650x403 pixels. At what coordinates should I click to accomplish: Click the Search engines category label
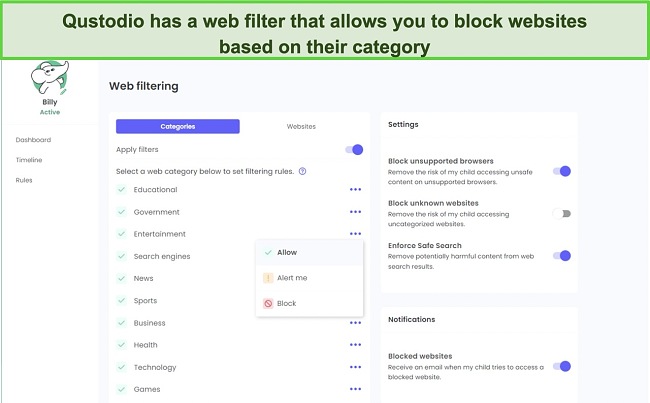[x=162, y=256]
